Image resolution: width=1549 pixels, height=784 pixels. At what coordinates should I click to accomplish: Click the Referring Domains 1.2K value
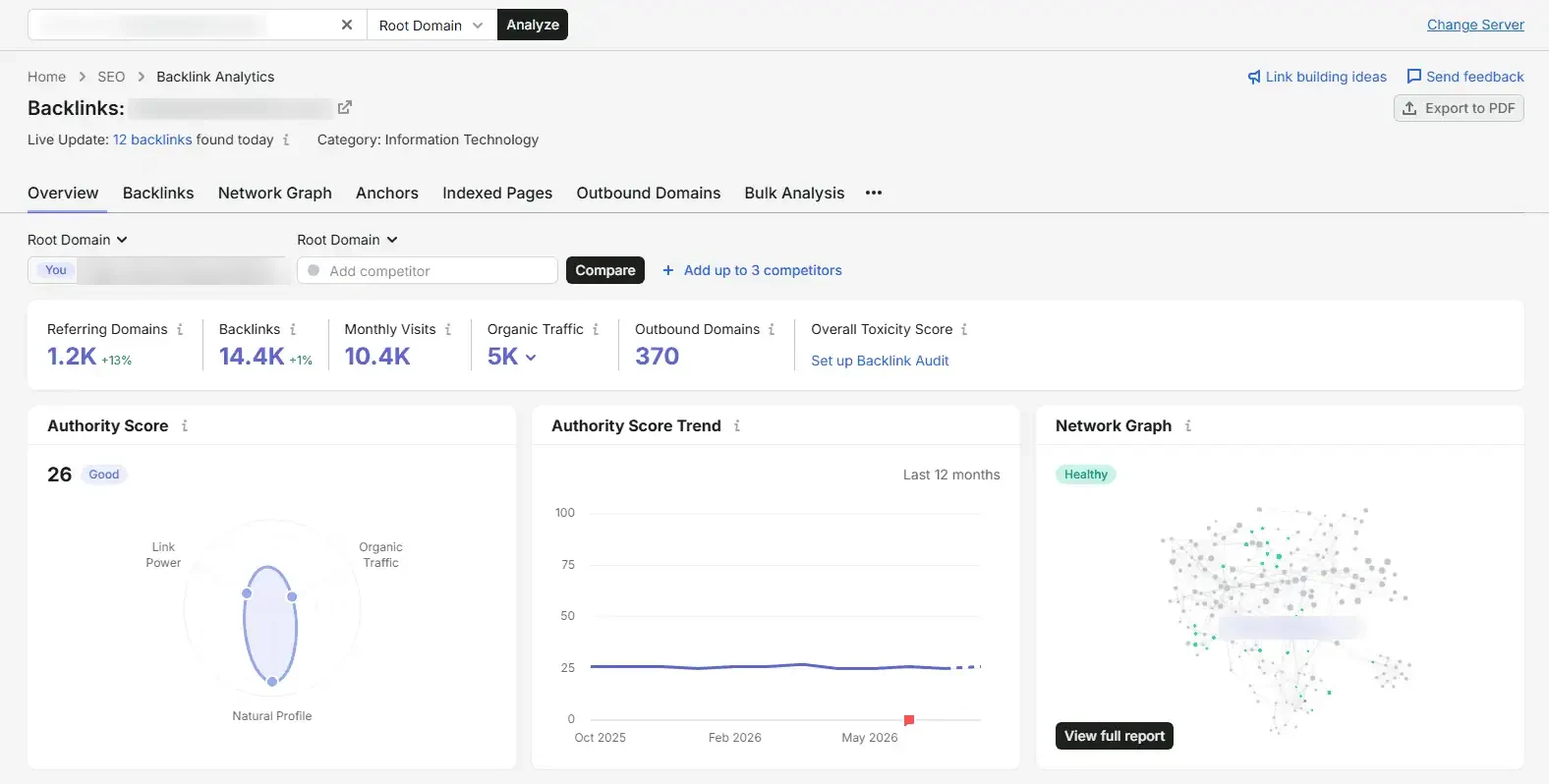(72, 357)
